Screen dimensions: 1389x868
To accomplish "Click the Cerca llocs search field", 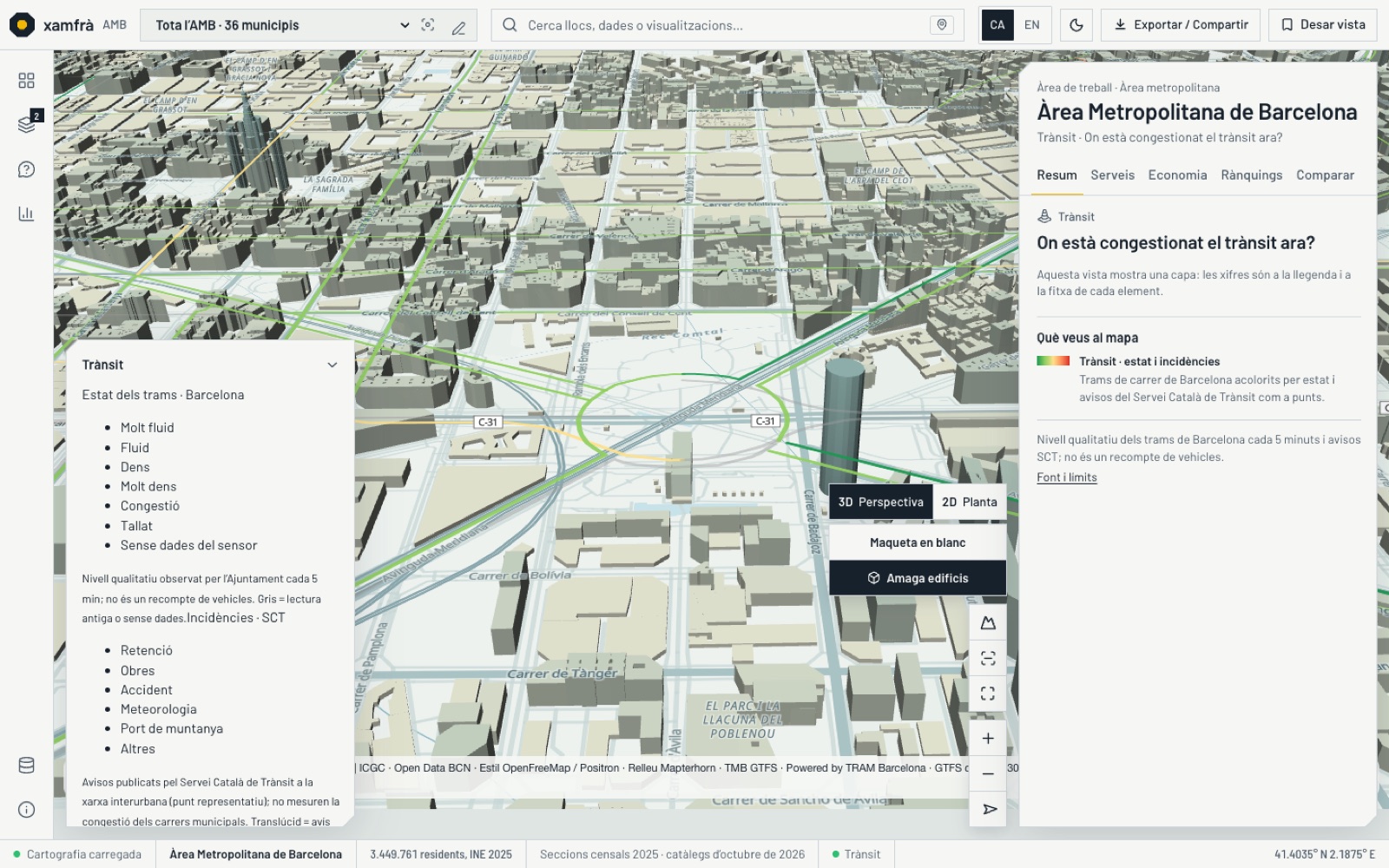I will (x=727, y=25).
